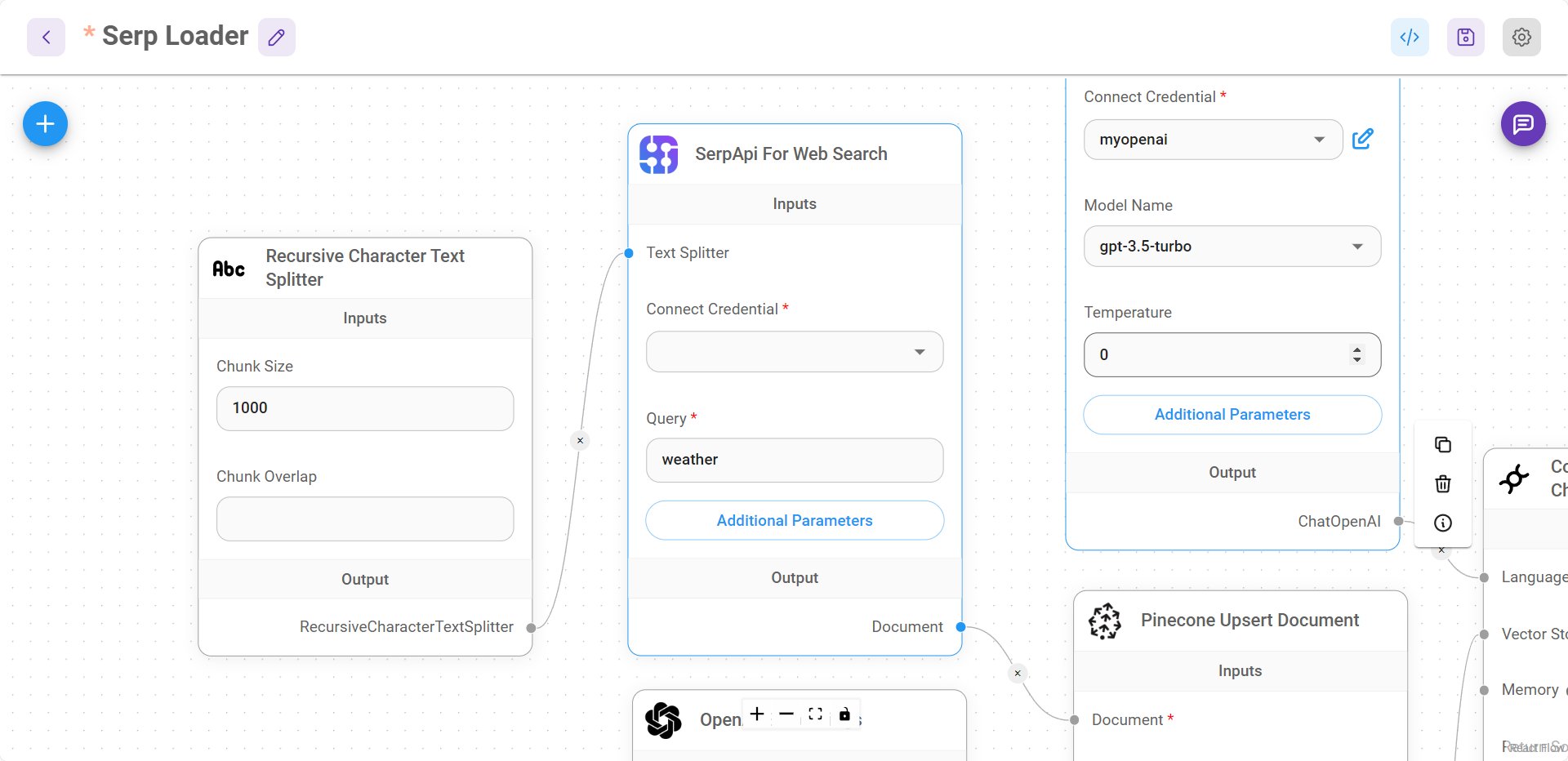1568x761 pixels.
Task: Open myopenai credential dropdown
Action: pos(1213,140)
